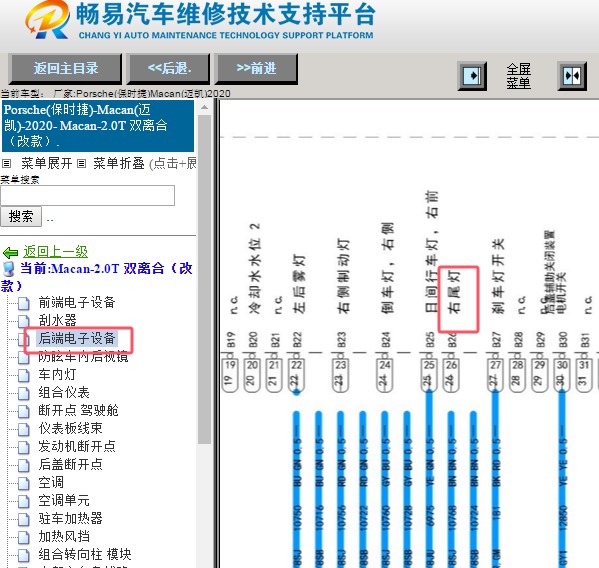The width and height of the screenshot is (599, 568).
Task: Click the document icon beside 车内灯
Action: point(24,375)
